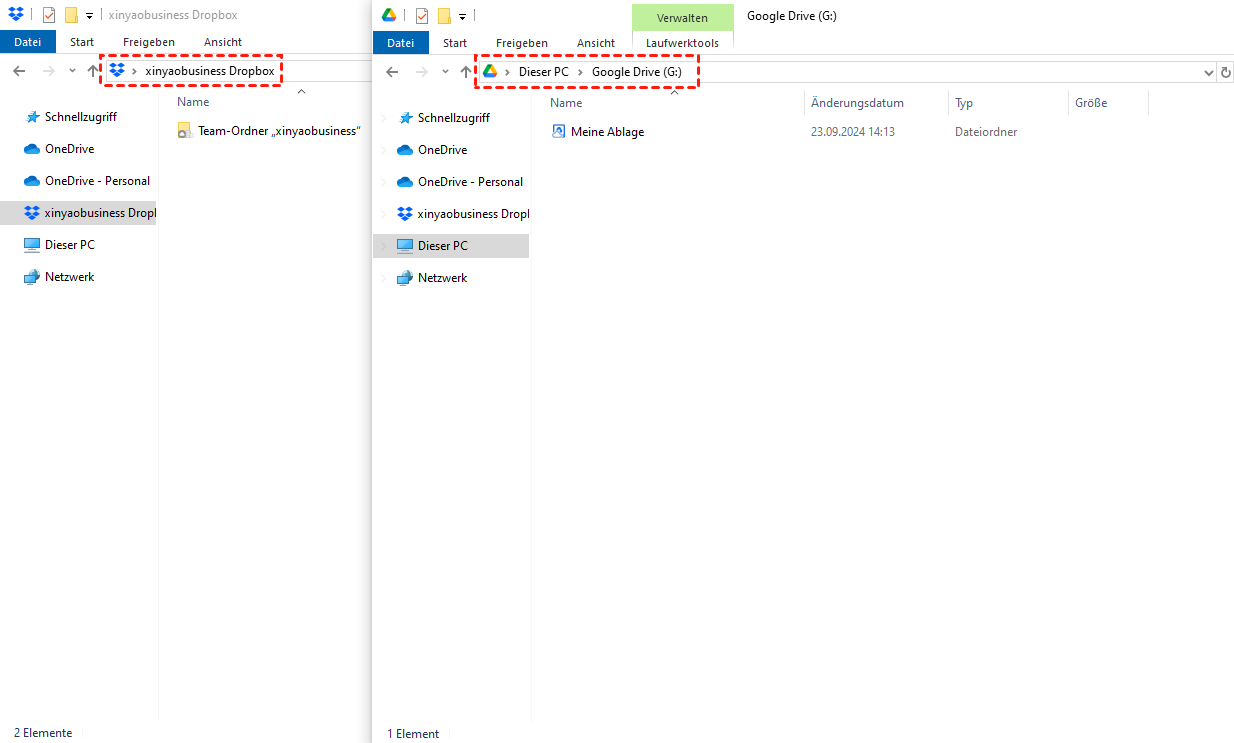
Task: Select the Team-Ordner „xinyaobusiness“ folder
Action: click(x=269, y=130)
